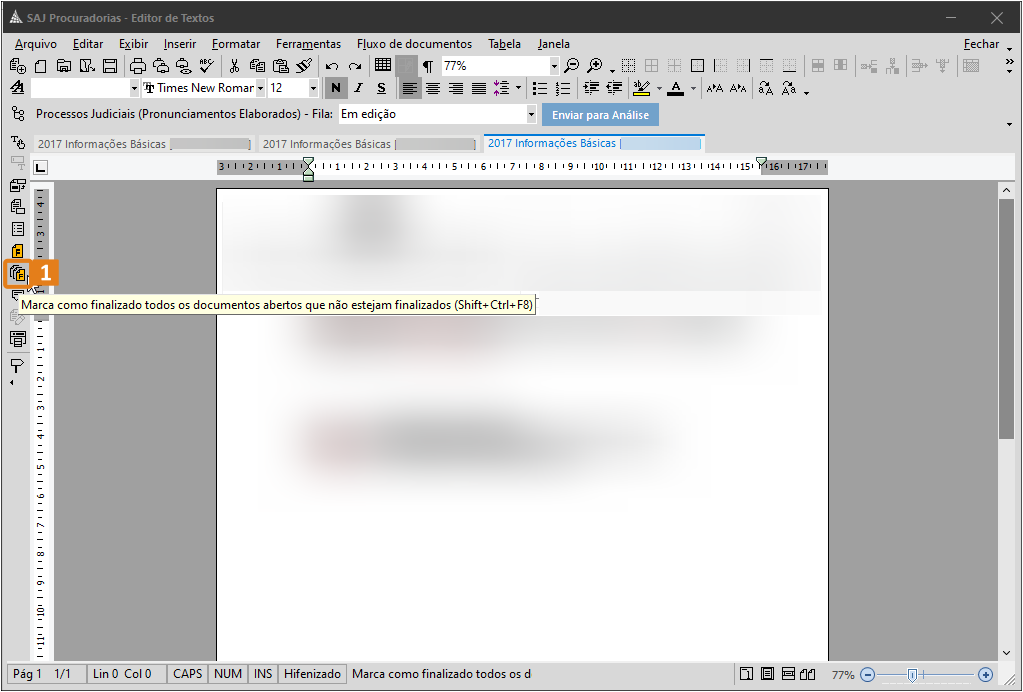
Task: Open the Fluxo de documentos menu
Action: [414, 44]
